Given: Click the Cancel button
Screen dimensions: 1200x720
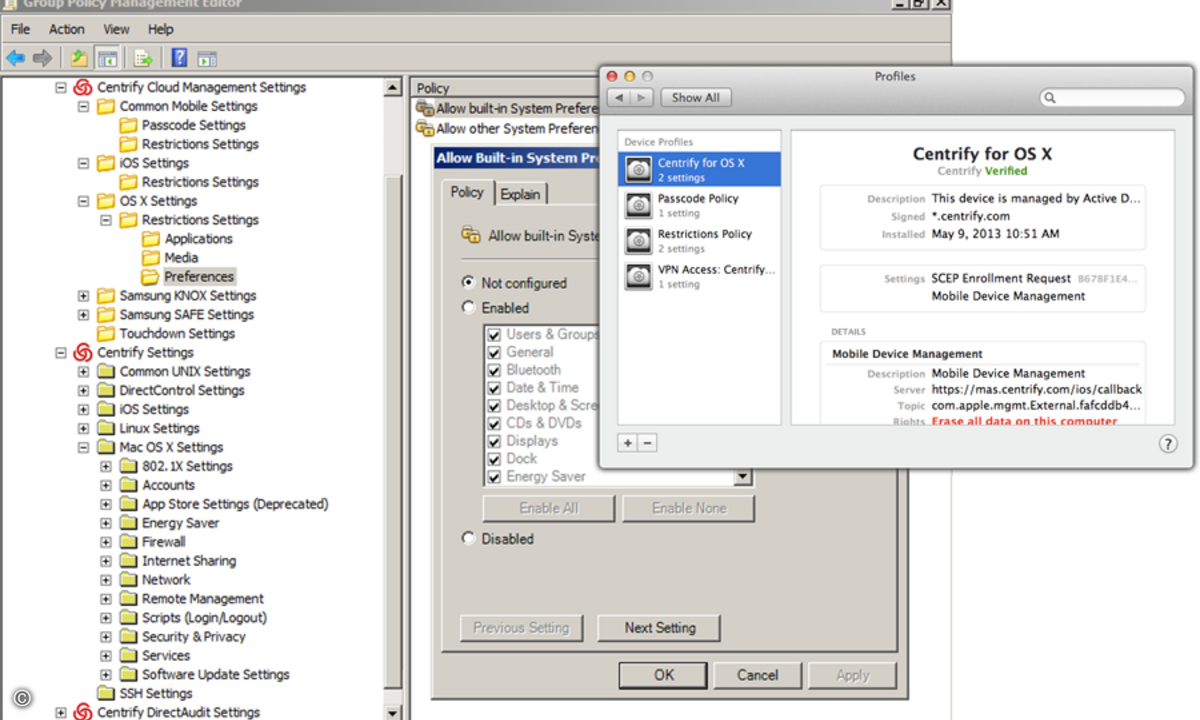Looking at the screenshot, I should tap(758, 675).
